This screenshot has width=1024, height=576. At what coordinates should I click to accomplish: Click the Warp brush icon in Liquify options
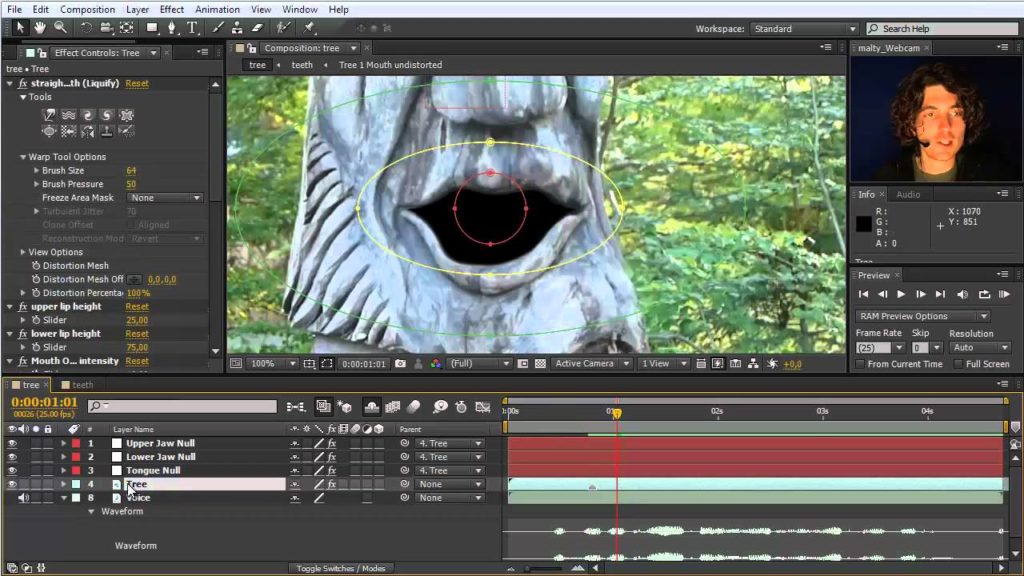tap(49, 114)
